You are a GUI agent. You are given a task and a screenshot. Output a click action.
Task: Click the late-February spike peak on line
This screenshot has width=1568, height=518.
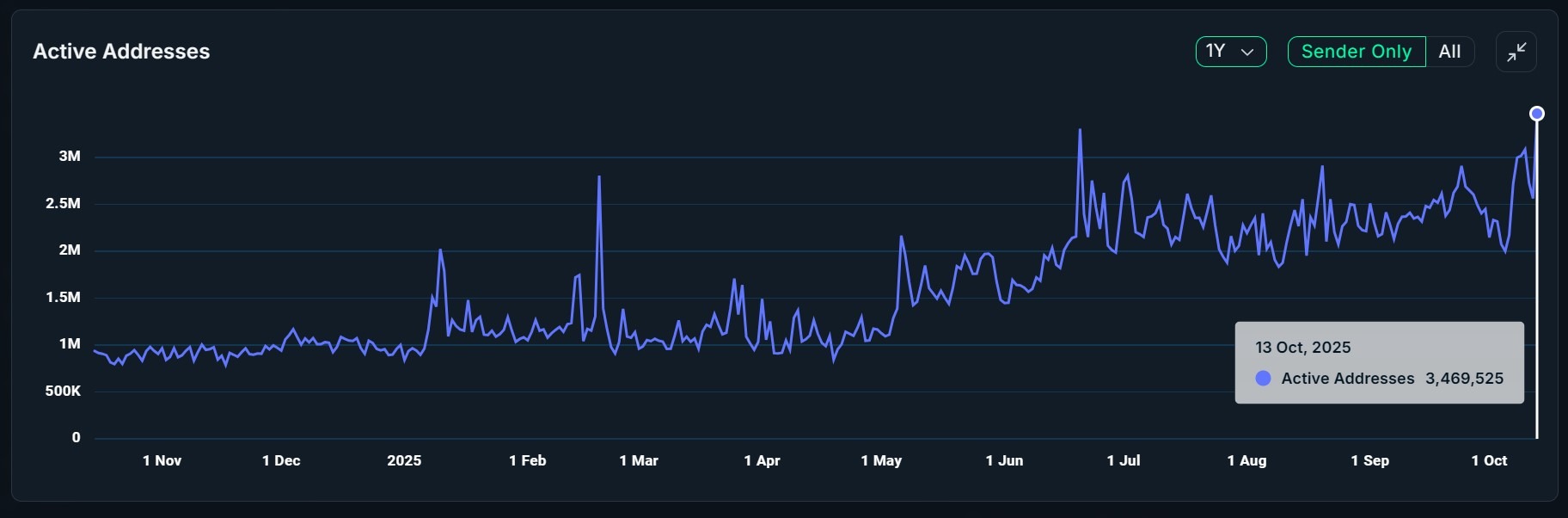[x=599, y=177]
